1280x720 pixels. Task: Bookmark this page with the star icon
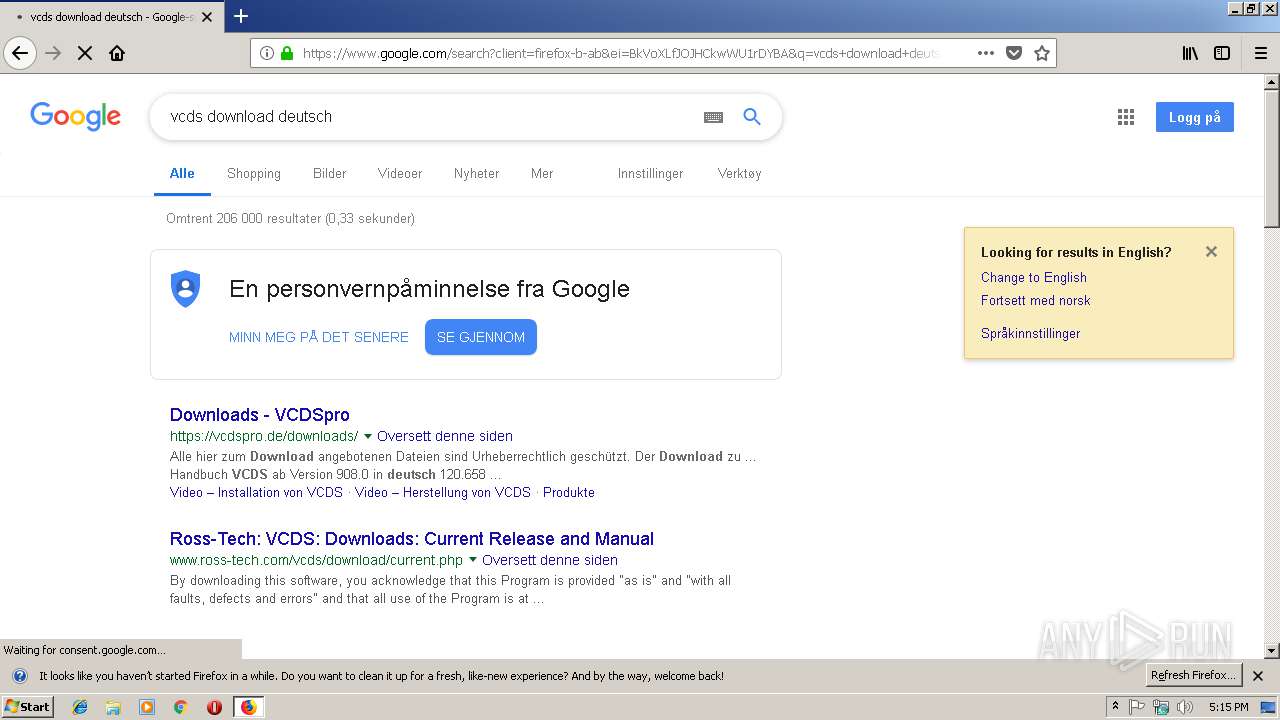pos(1042,53)
